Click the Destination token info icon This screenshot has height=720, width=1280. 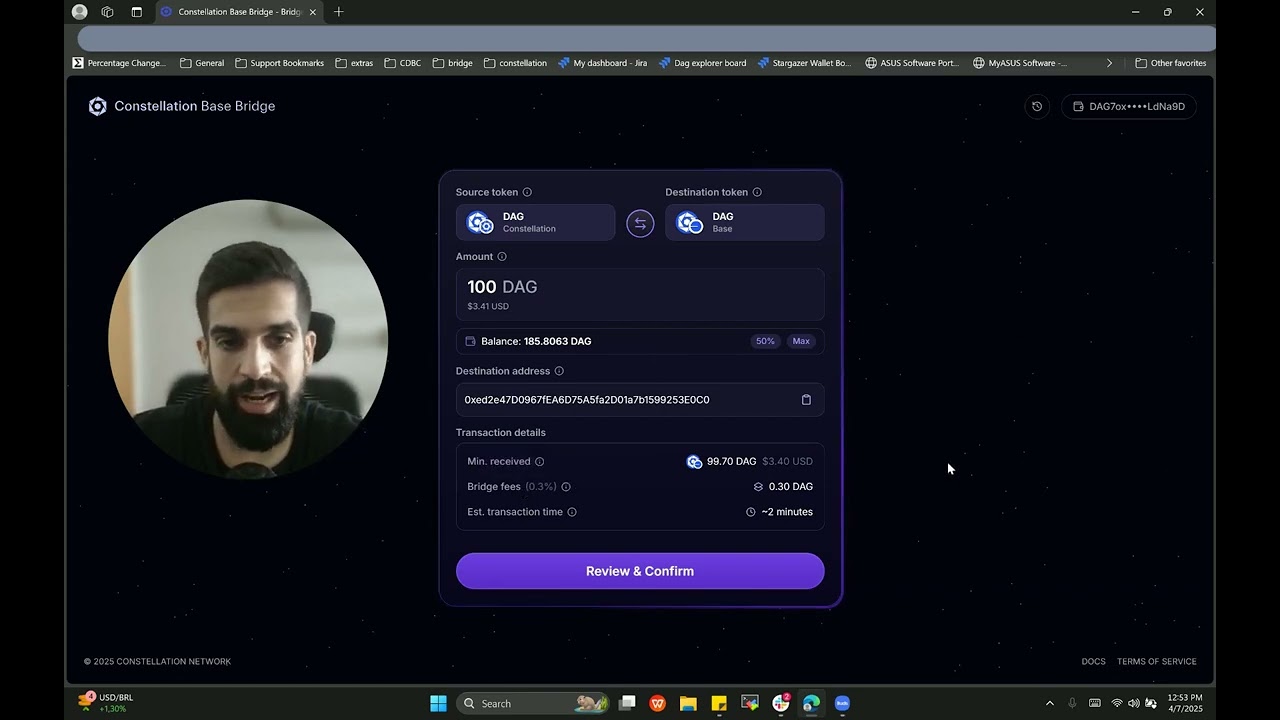757,192
